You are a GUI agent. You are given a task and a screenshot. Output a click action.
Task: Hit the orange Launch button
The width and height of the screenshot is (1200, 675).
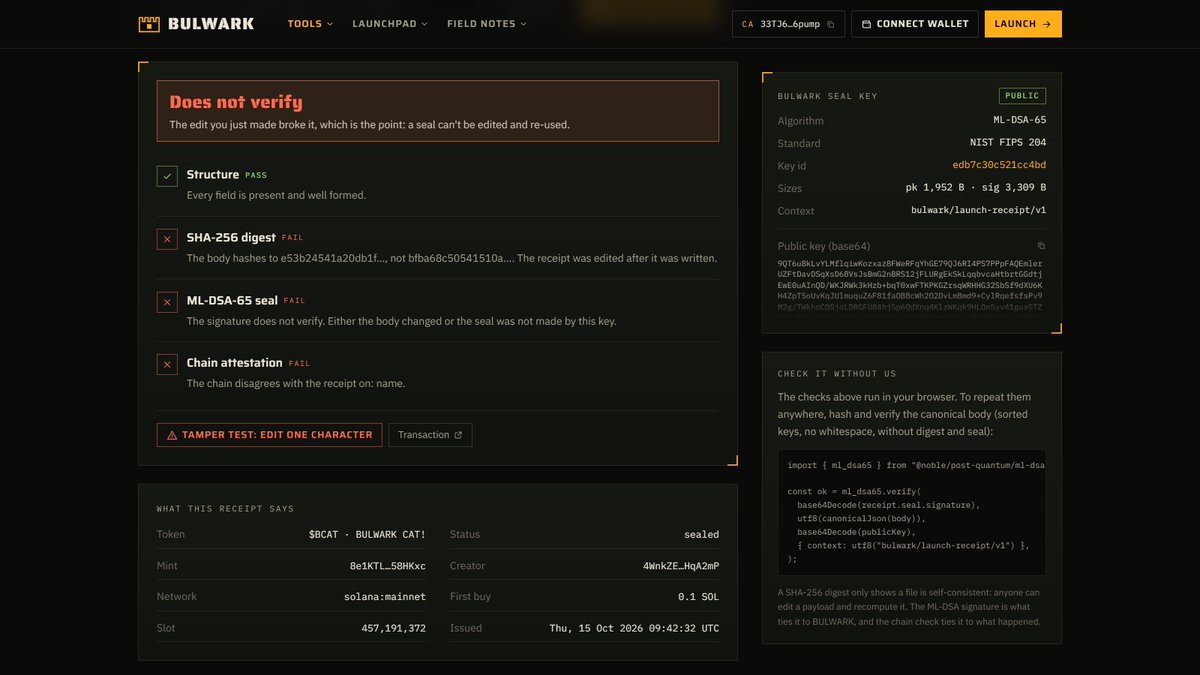click(1023, 24)
